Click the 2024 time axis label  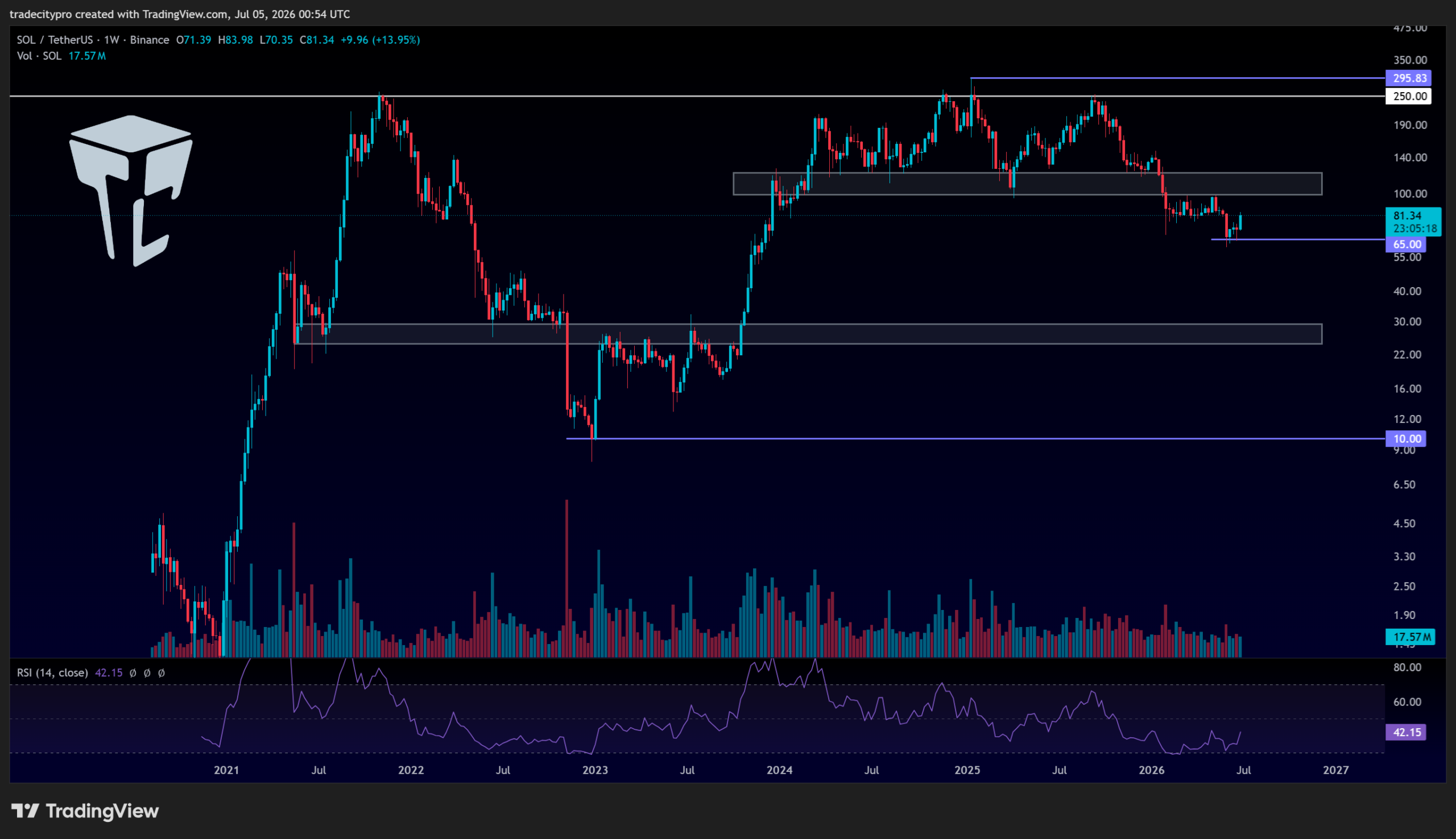tap(779, 770)
